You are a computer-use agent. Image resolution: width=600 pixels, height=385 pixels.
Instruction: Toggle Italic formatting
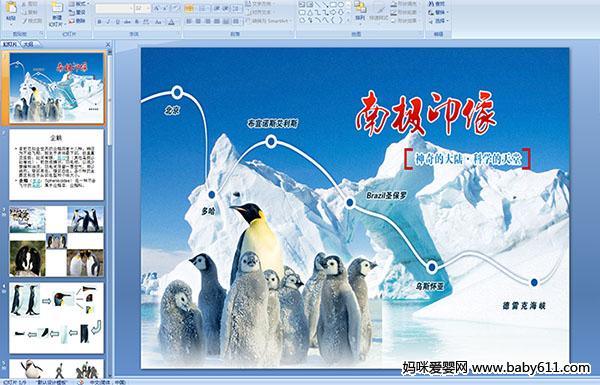(x=108, y=22)
